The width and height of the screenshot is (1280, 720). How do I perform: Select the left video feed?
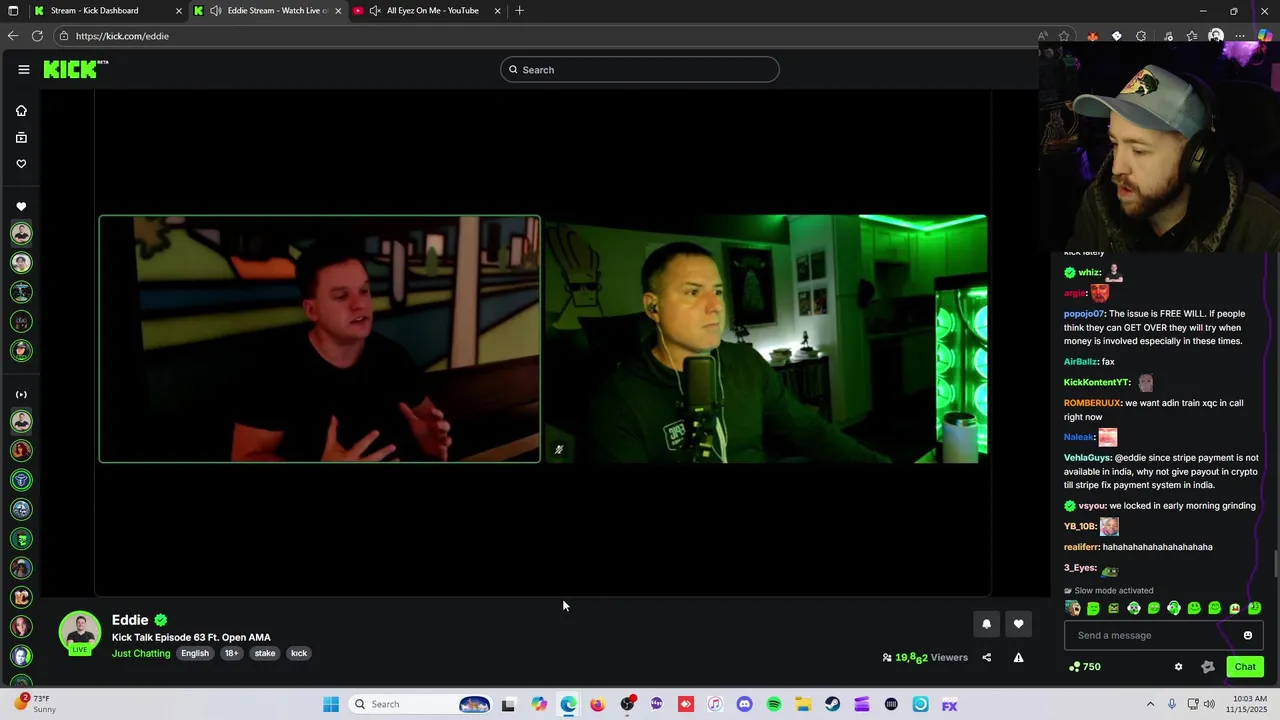pyautogui.click(x=320, y=339)
